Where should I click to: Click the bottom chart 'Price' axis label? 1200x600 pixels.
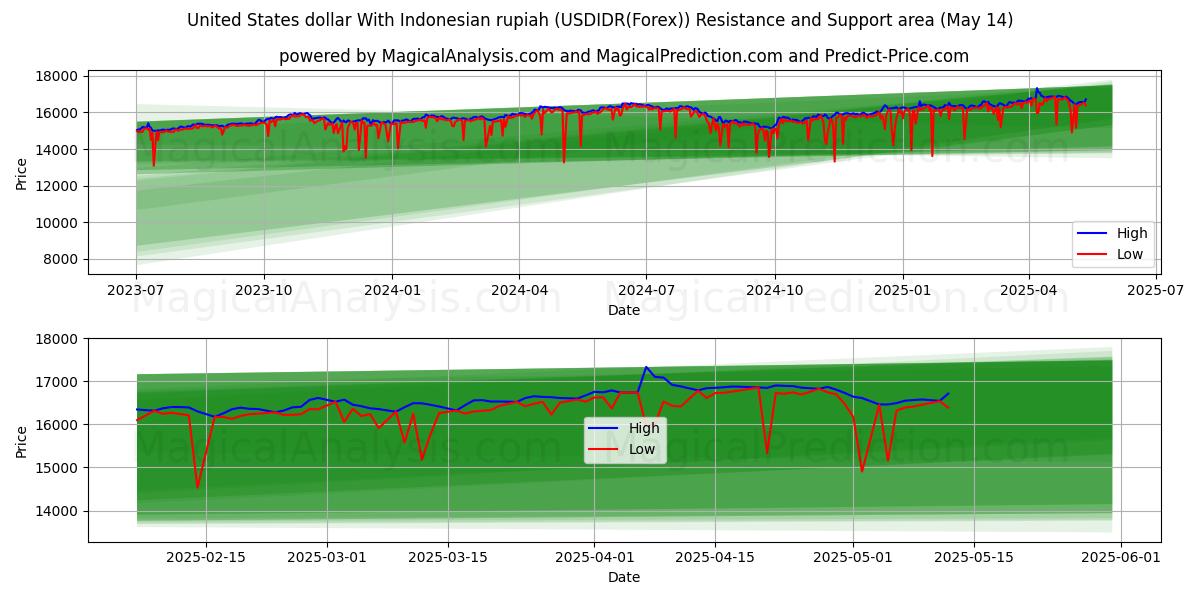pyautogui.click(x=22, y=440)
